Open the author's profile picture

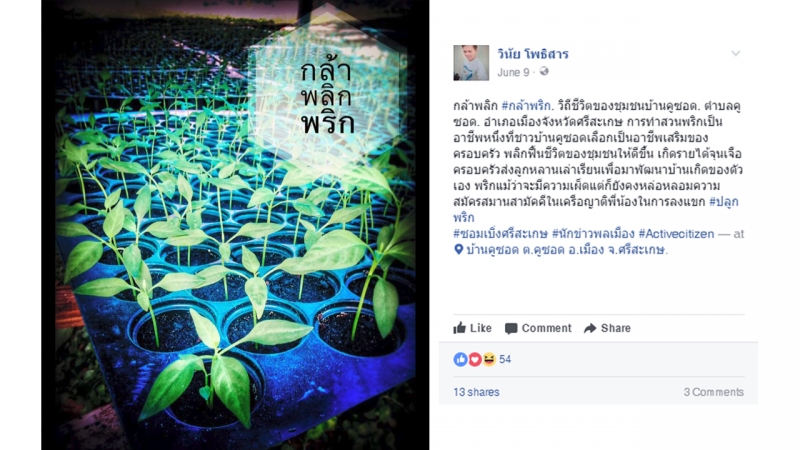pos(471,63)
